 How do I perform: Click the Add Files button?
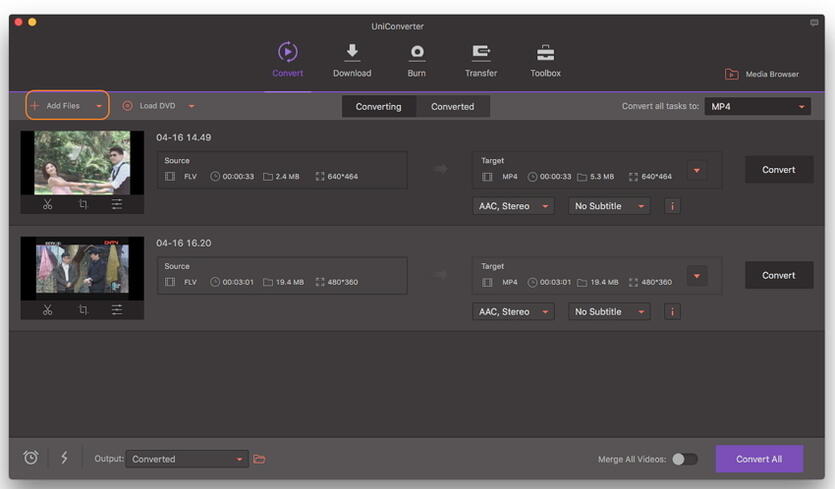pyautogui.click(x=55, y=105)
